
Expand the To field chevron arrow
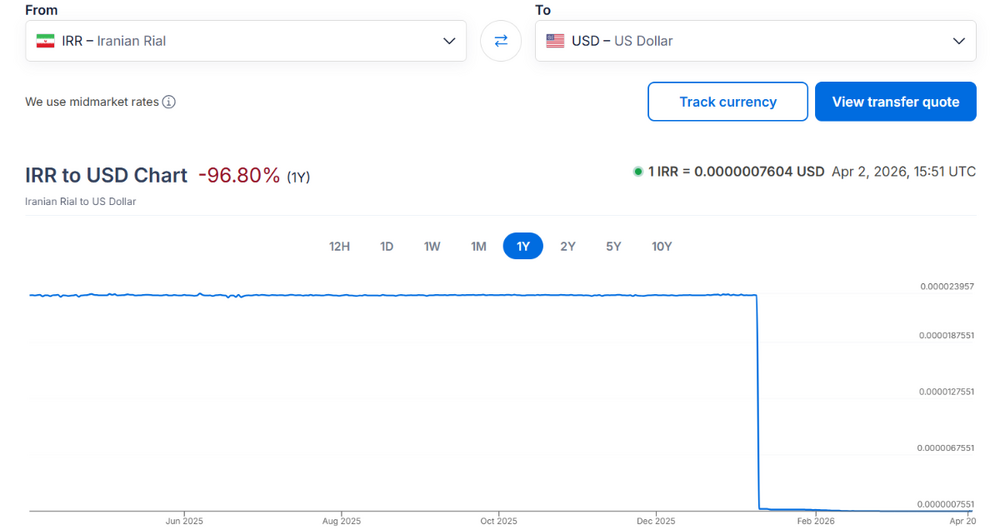pos(959,41)
